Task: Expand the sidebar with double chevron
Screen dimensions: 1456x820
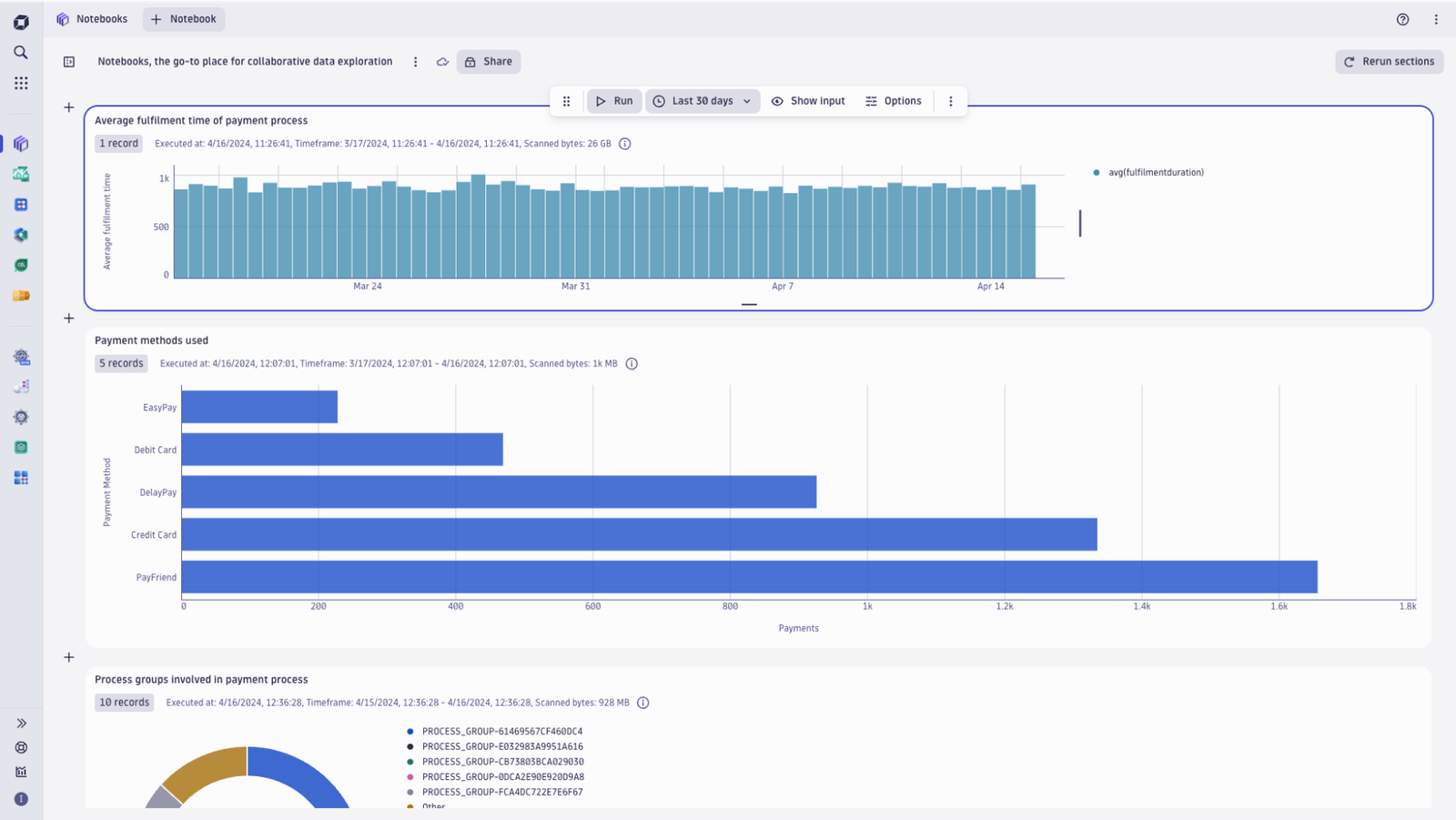Action: 21,724
